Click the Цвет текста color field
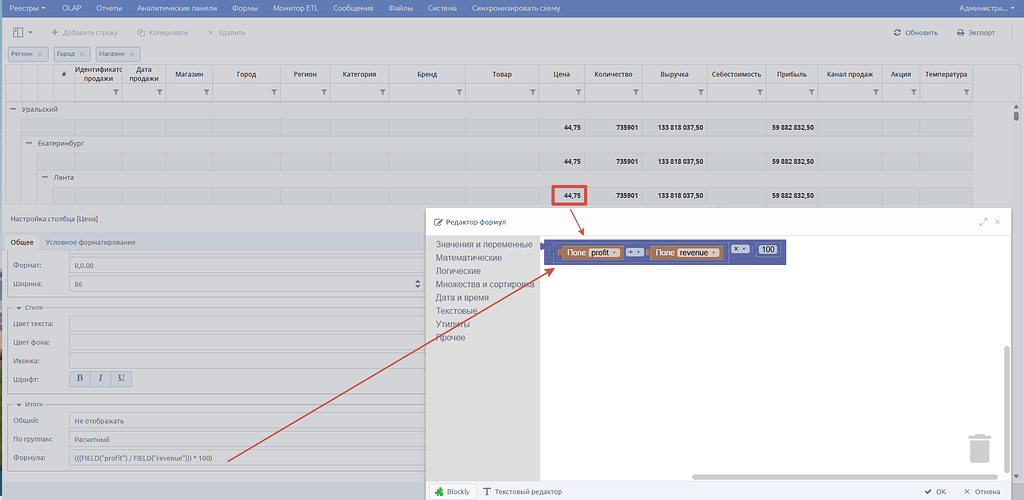The image size is (1024, 500). pyautogui.click(x=247, y=324)
